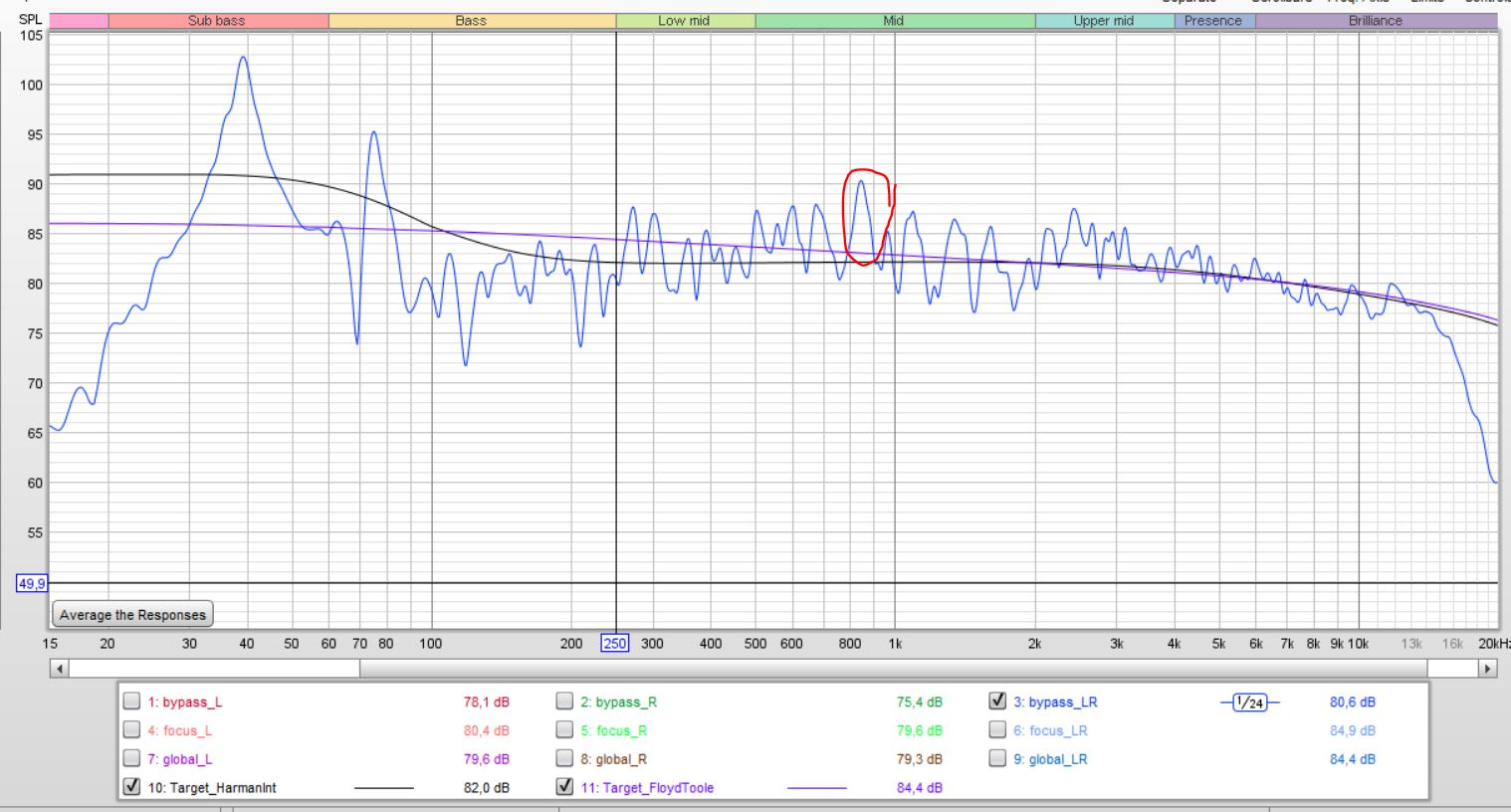Click the SPL axis label

(31, 20)
